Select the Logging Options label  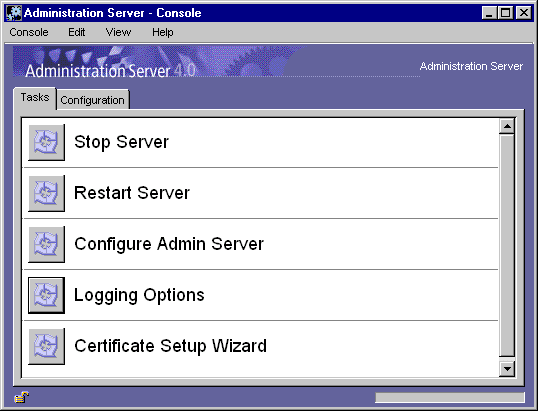139,295
